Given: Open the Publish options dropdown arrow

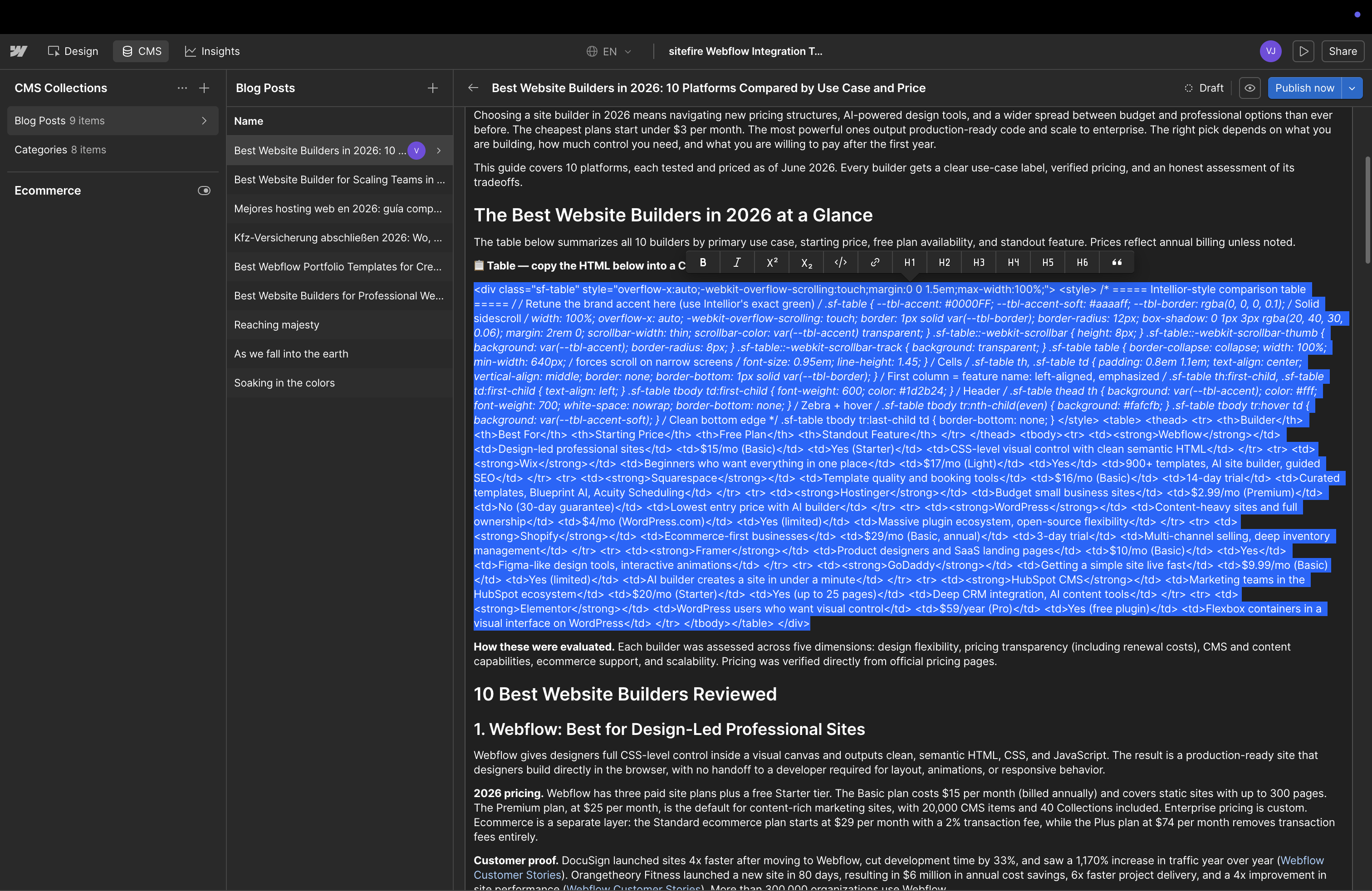Looking at the screenshot, I should point(1352,88).
